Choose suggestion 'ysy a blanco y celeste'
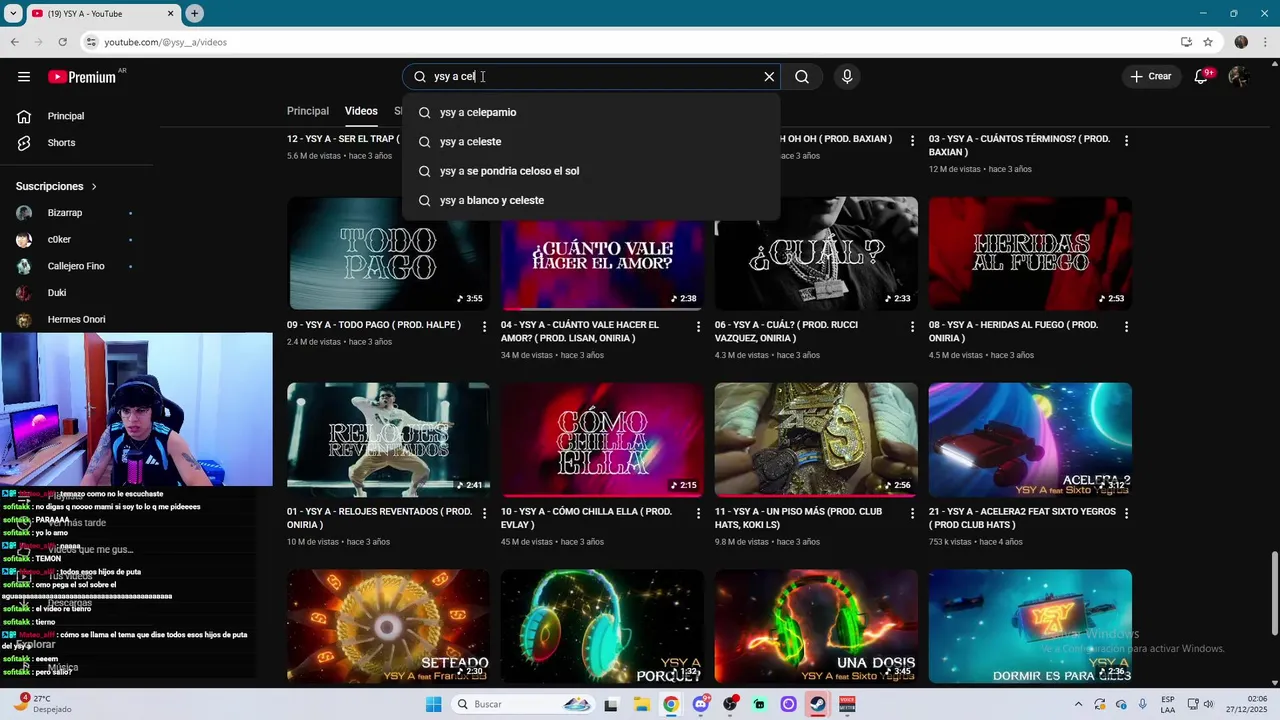This screenshot has height=720, width=1280. [x=591, y=200]
